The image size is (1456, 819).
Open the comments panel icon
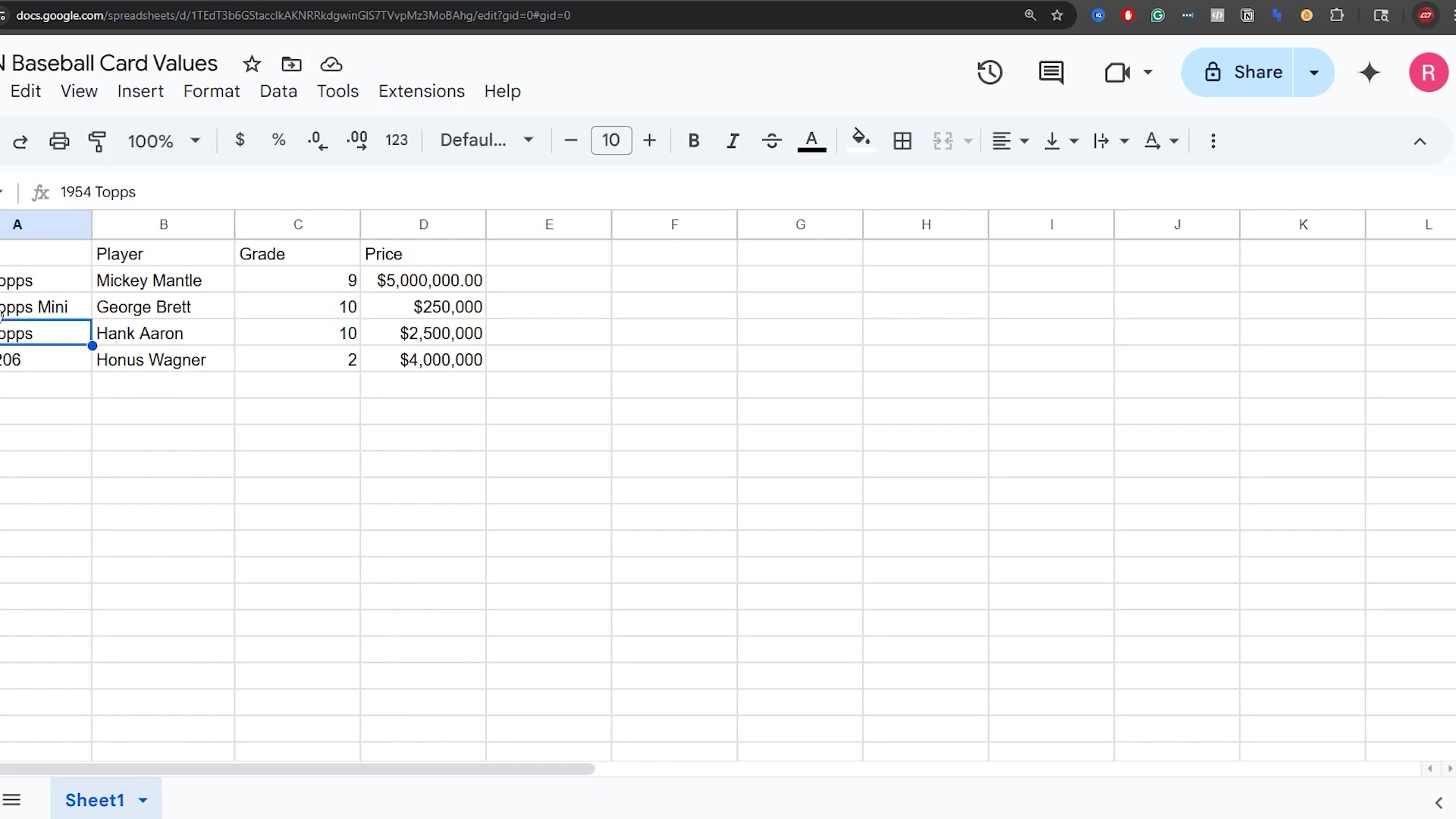(x=1051, y=73)
